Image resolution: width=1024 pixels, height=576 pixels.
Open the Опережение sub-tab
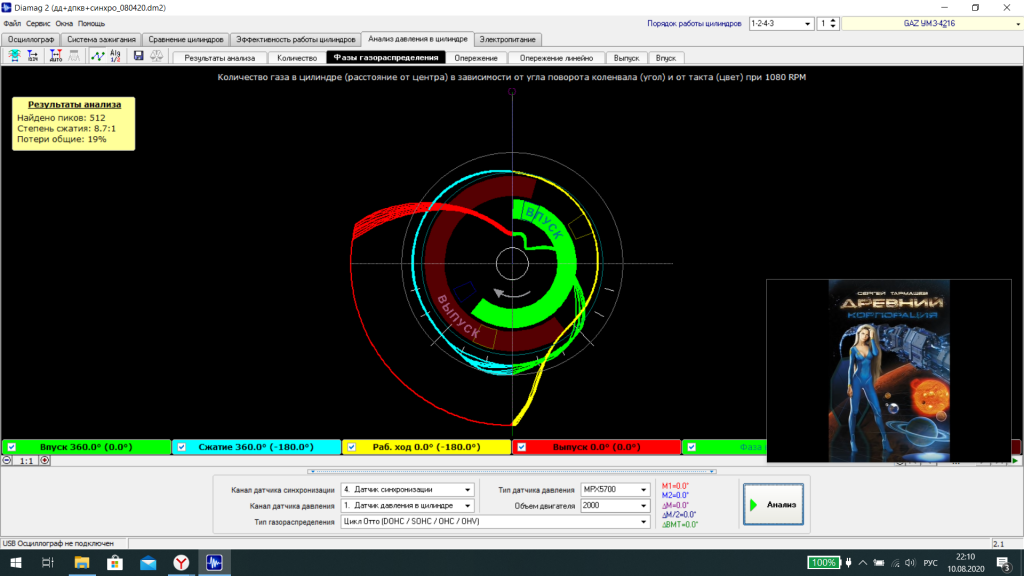(476, 58)
